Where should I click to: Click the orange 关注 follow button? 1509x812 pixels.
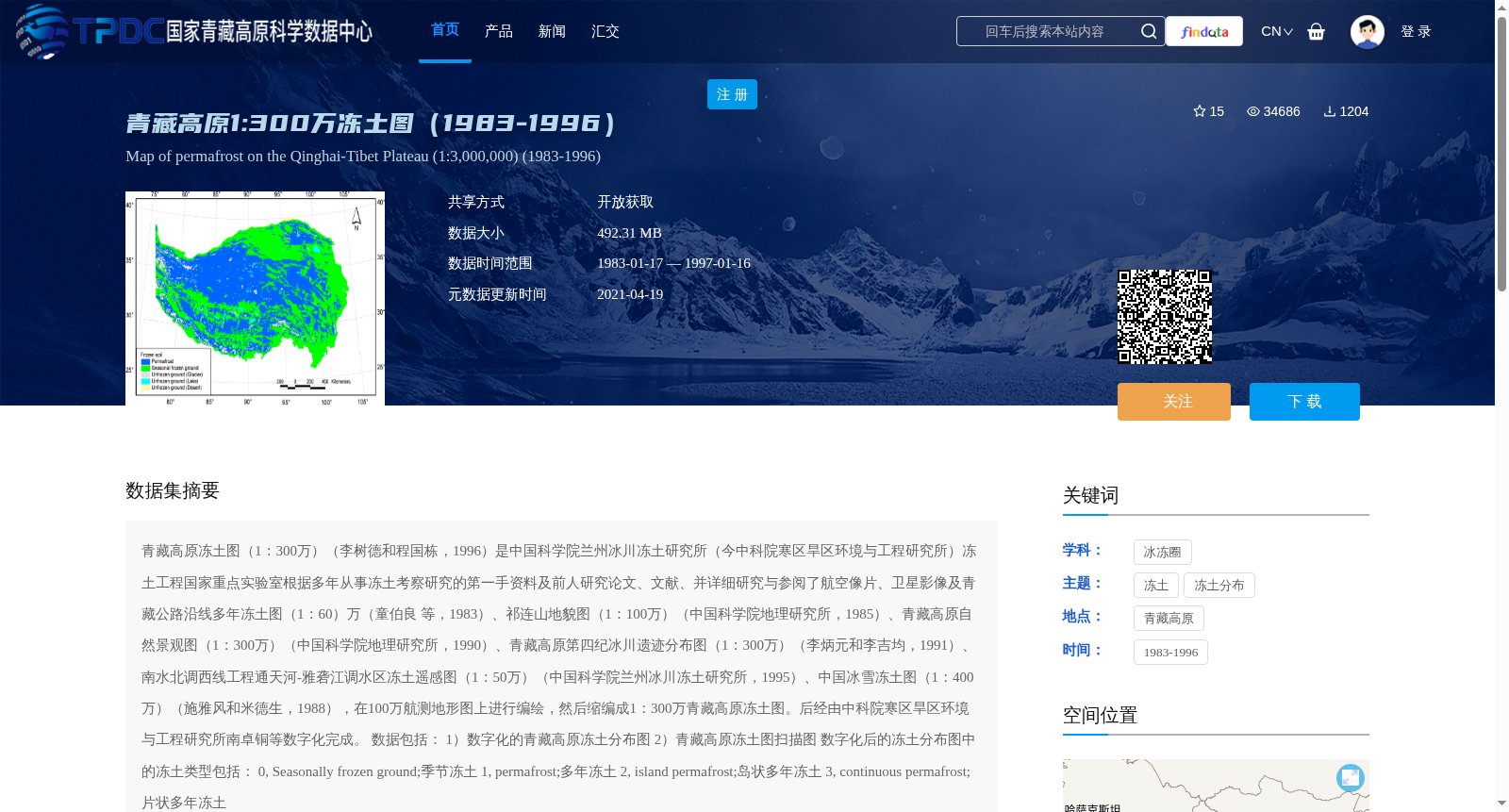pyautogui.click(x=1174, y=402)
